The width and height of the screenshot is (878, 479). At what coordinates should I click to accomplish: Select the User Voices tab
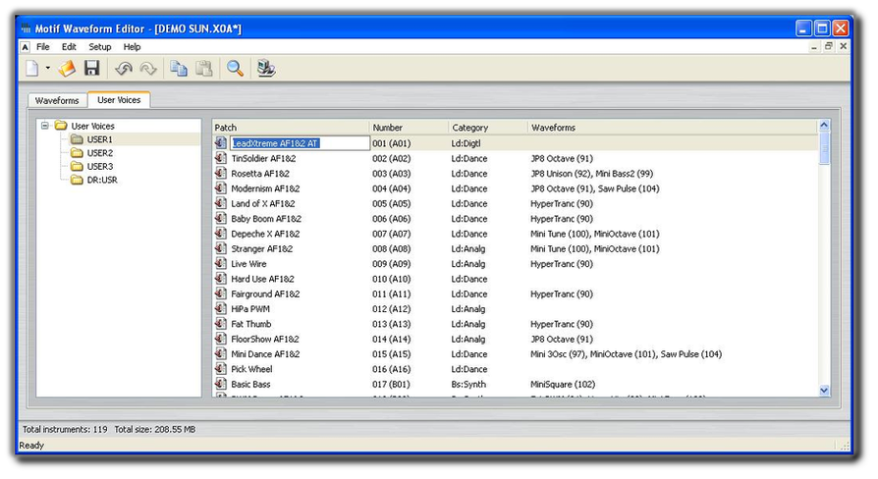point(119,100)
